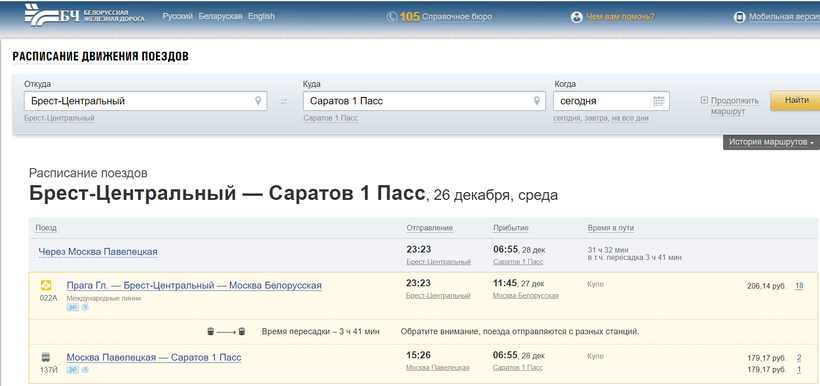Screen dimensions: 820x386
Task: Click the left train icon in the transfer row
Action: click(x=210, y=332)
